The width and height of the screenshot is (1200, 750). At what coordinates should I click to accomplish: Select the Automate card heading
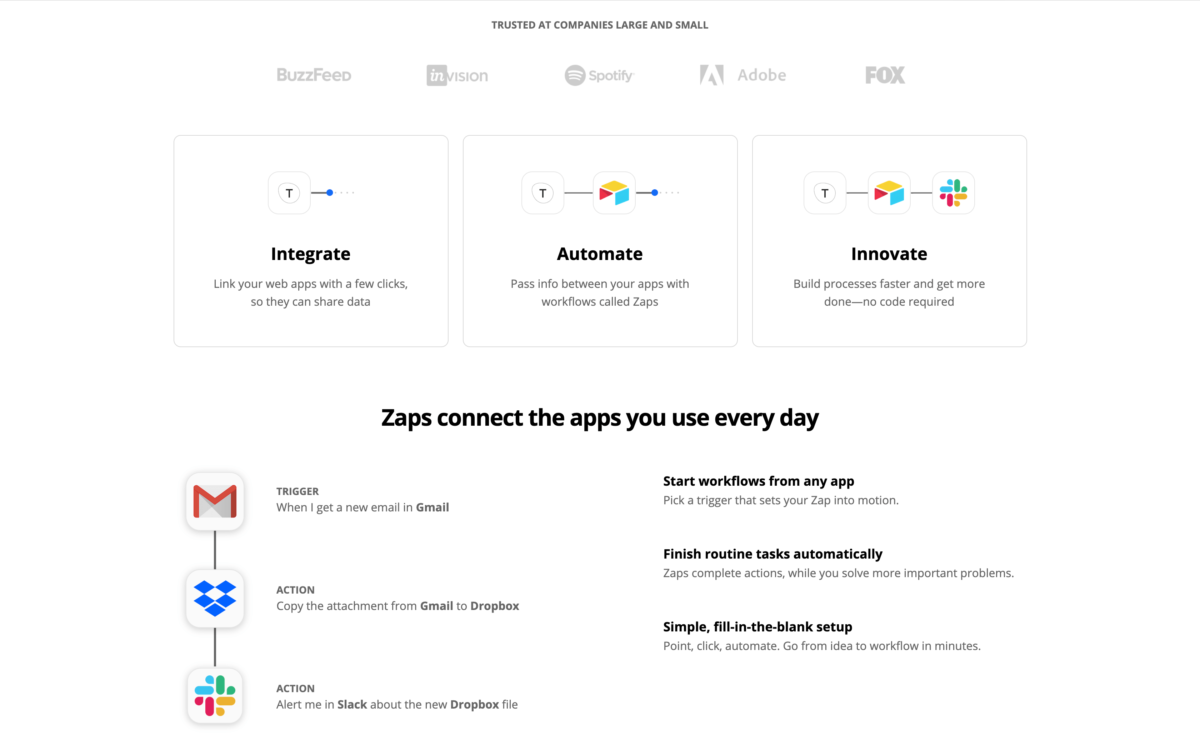coord(600,254)
